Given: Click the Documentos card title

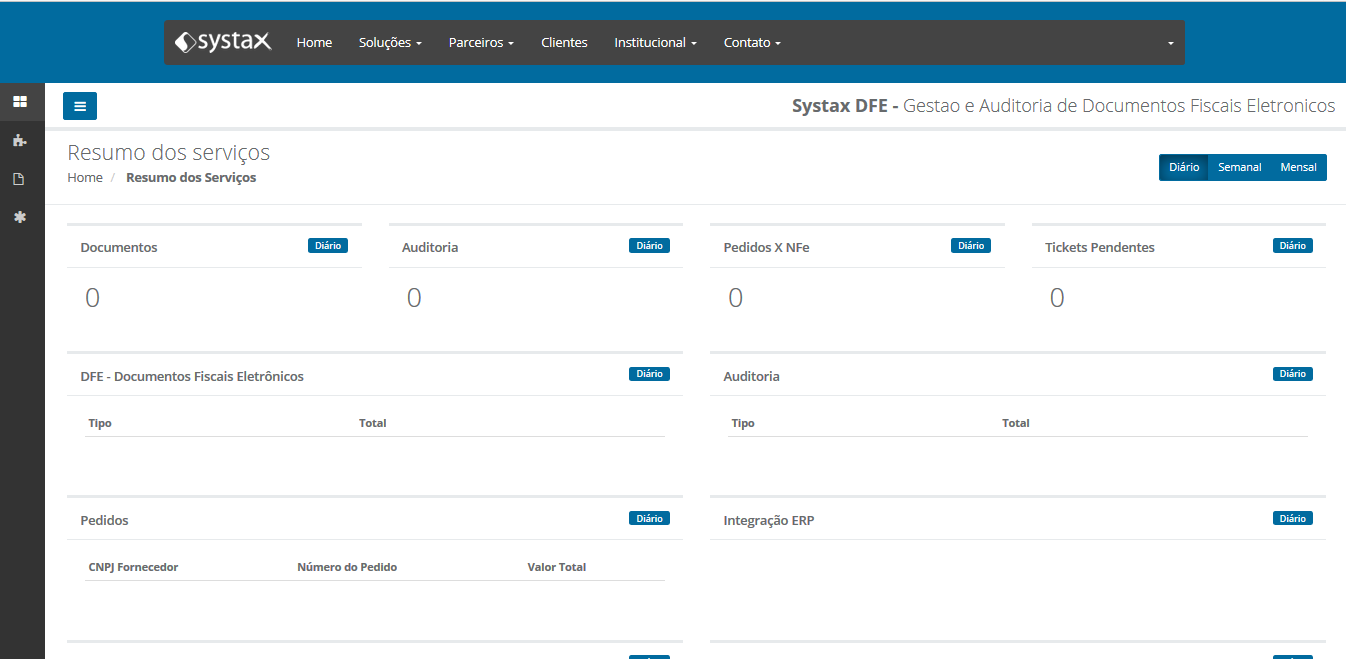Looking at the screenshot, I should tap(119, 248).
